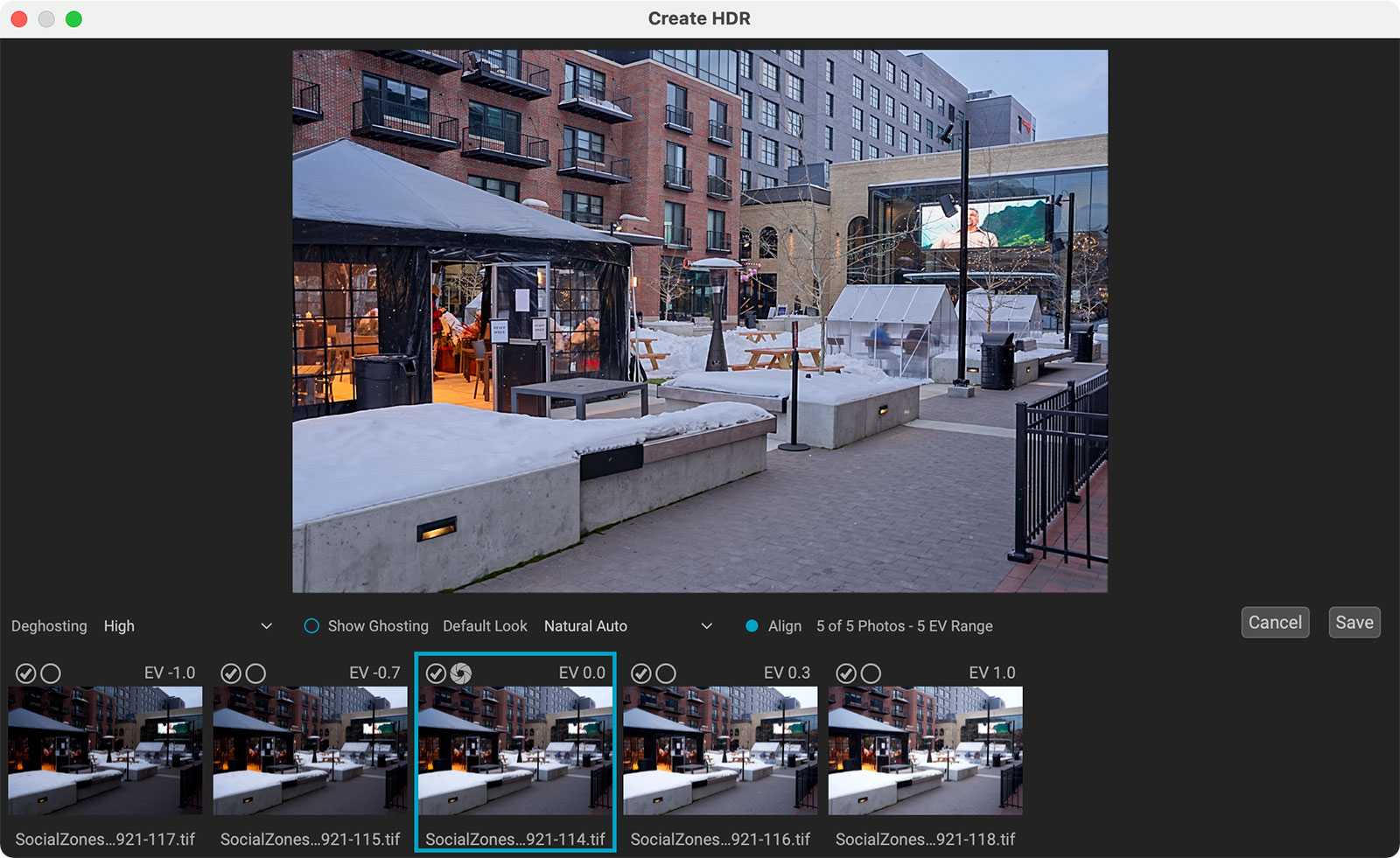Viewport: 1400px width, 858px height.
Task: Exclude the EV 1.0 photo via its checkmark
Action: [845, 673]
